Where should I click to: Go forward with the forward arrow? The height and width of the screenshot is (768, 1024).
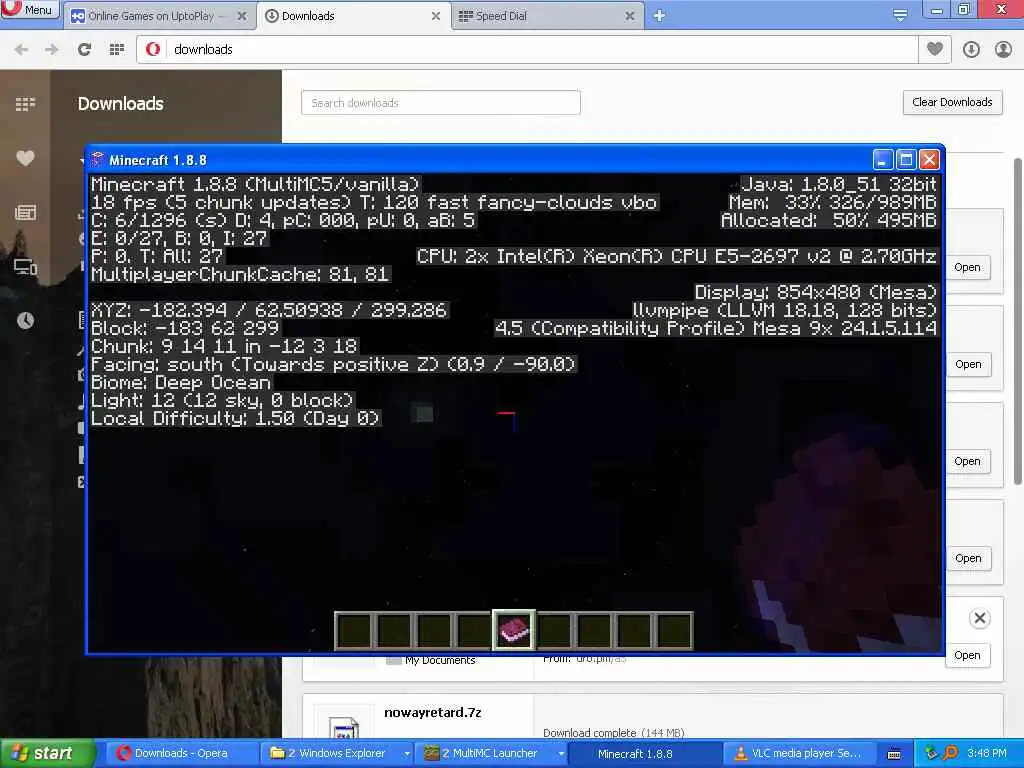click(x=52, y=50)
